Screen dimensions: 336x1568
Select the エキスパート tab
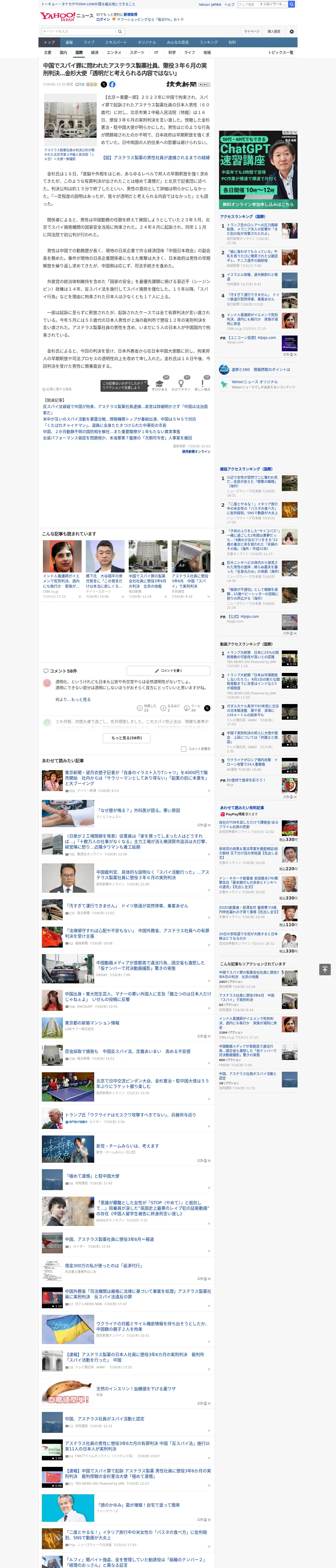tap(116, 43)
